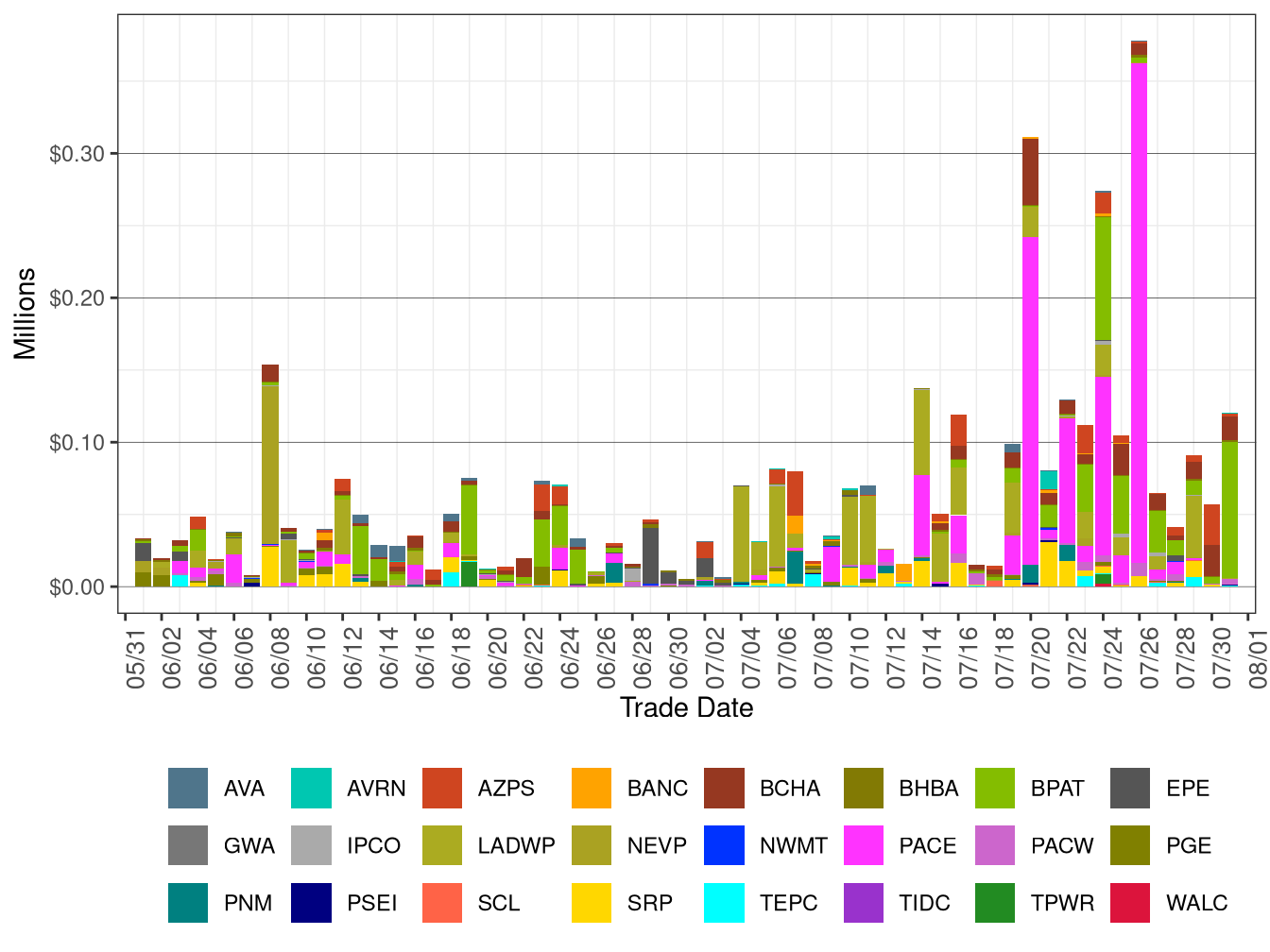Click the PNM legend color swatch
Viewport: 1270px width, 952px height.
coord(188,903)
